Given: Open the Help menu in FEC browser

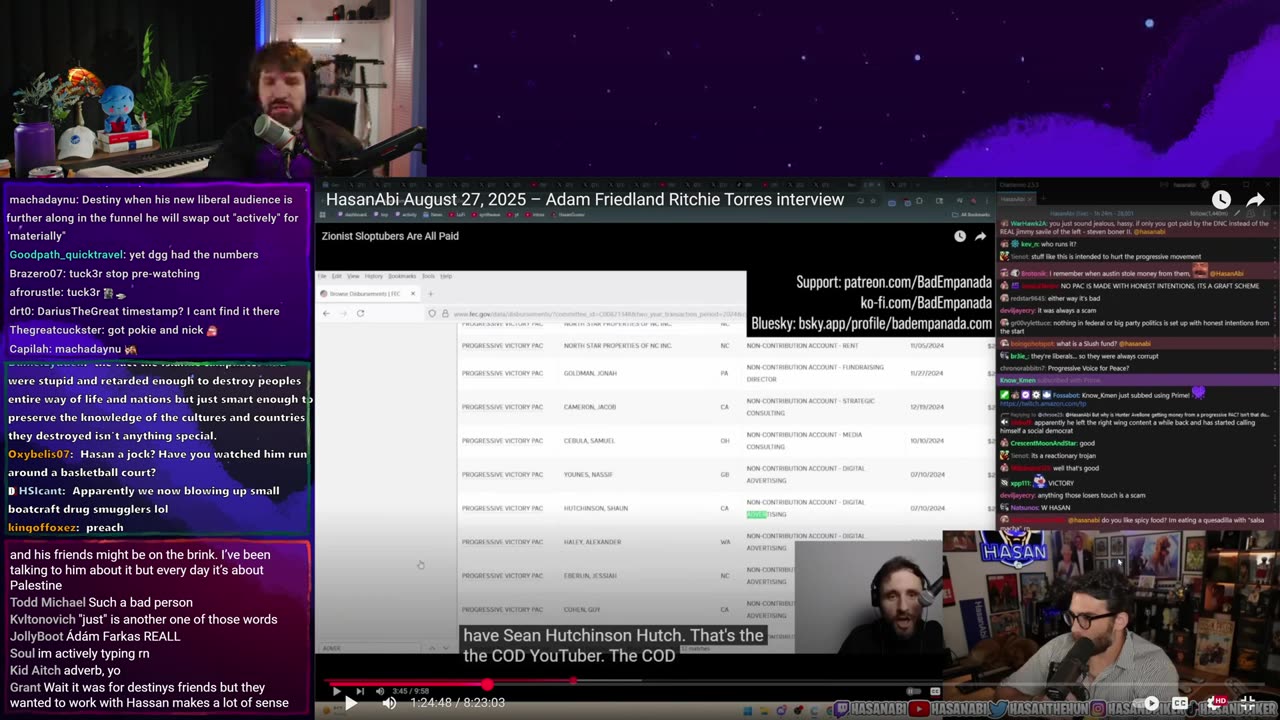Looking at the screenshot, I should coord(446,276).
